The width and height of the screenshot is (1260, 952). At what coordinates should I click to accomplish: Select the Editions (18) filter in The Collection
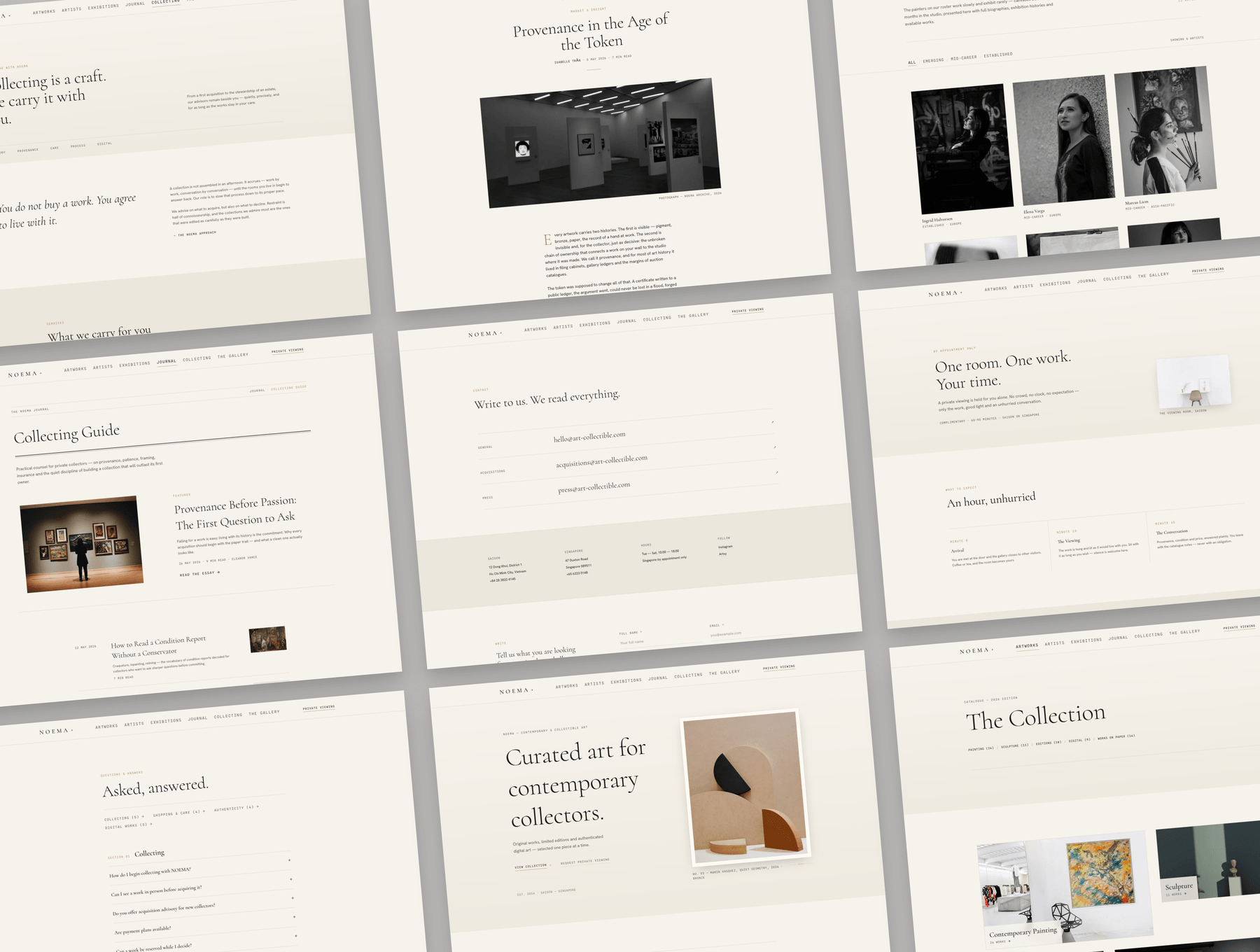point(1049,743)
